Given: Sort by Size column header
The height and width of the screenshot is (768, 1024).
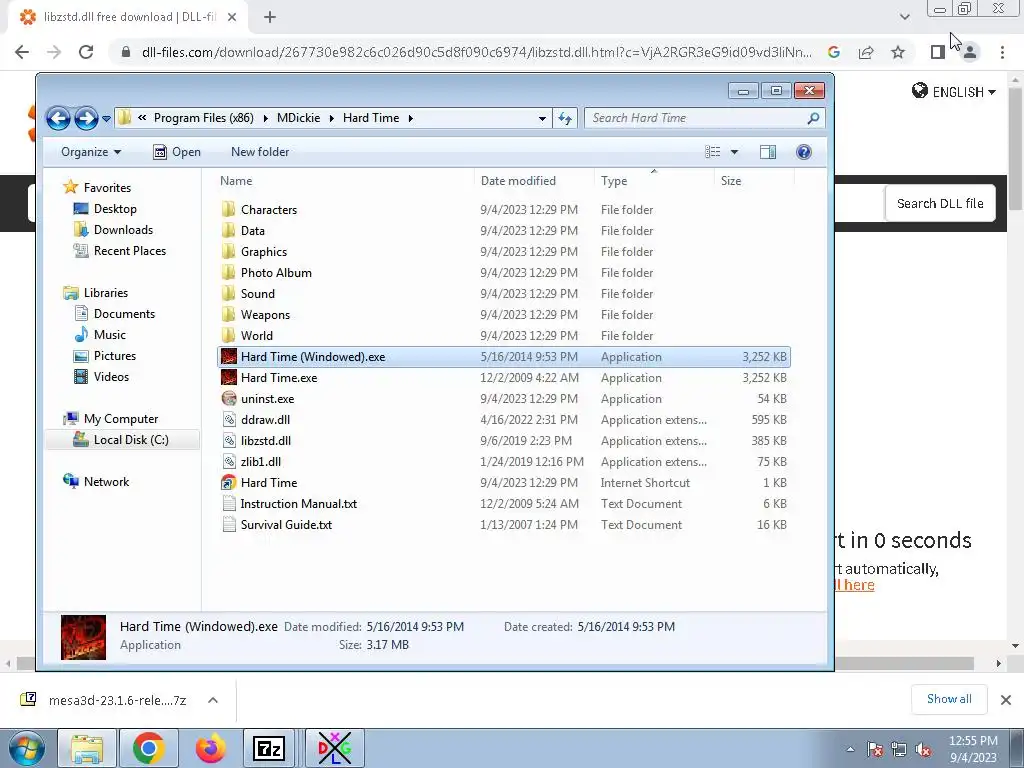Looking at the screenshot, I should 731,181.
